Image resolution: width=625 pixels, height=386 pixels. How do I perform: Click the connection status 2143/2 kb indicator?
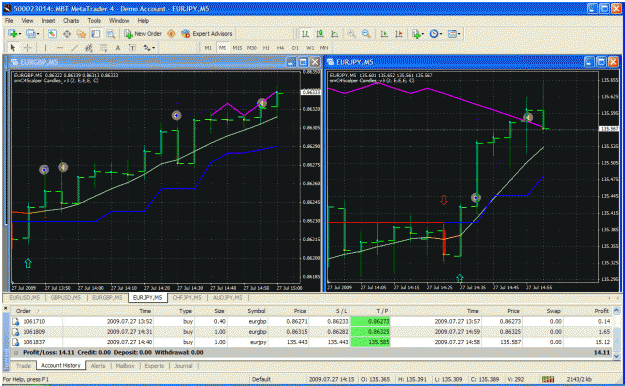tap(579, 379)
